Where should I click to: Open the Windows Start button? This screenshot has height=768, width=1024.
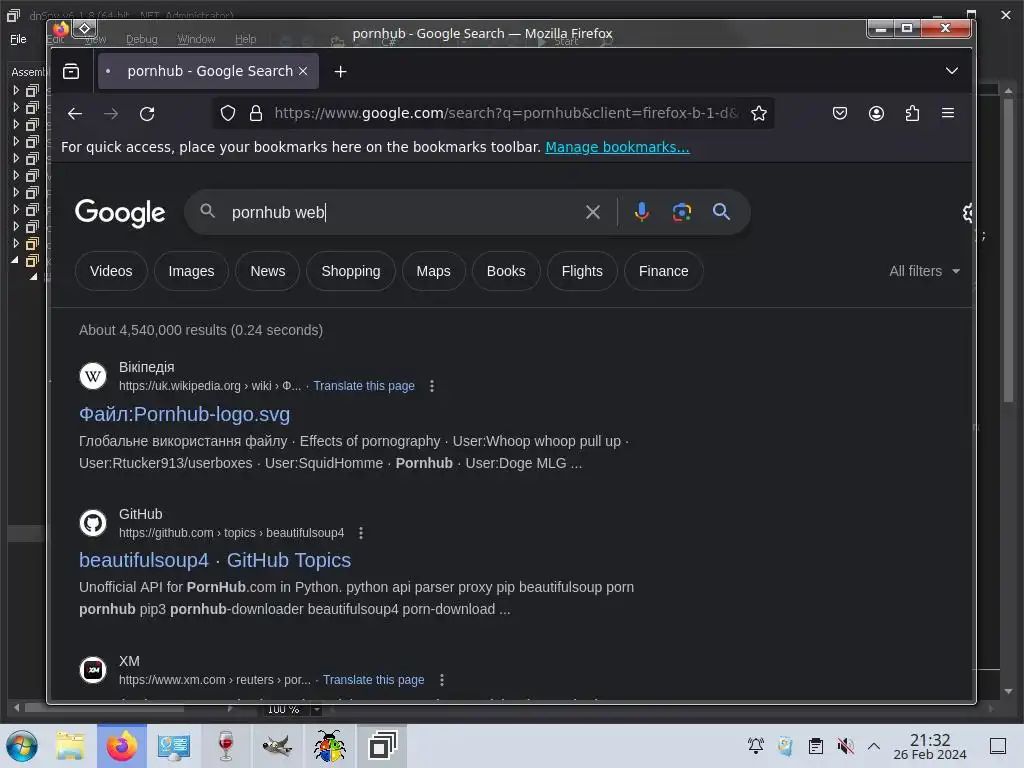pos(22,746)
